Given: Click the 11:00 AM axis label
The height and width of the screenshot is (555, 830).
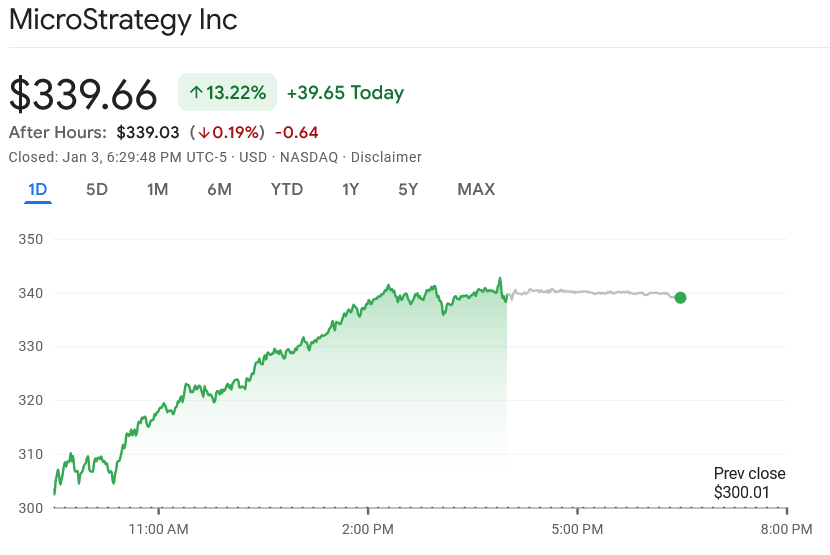Looking at the screenshot, I should pyautogui.click(x=159, y=527).
